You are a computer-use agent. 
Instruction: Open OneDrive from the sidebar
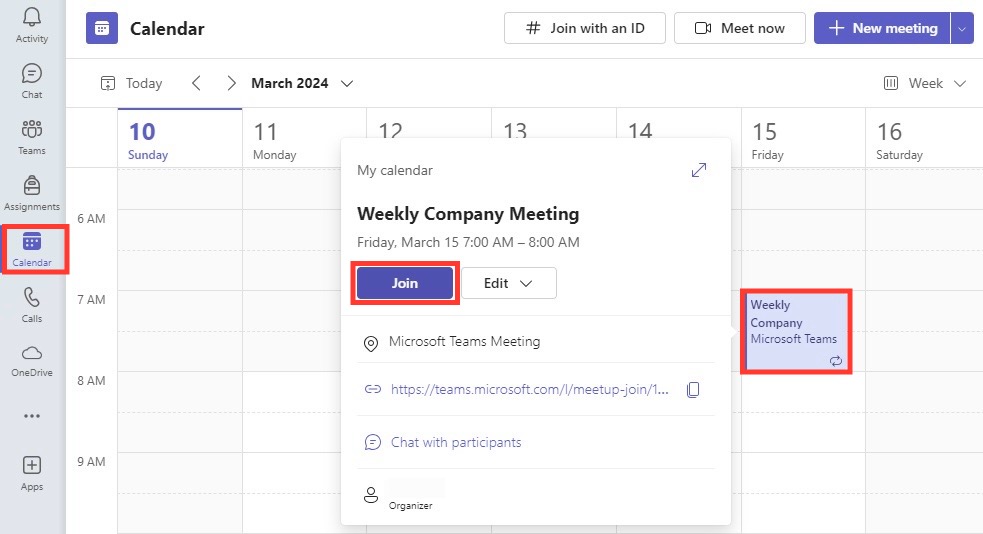click(x=32, y=361)
